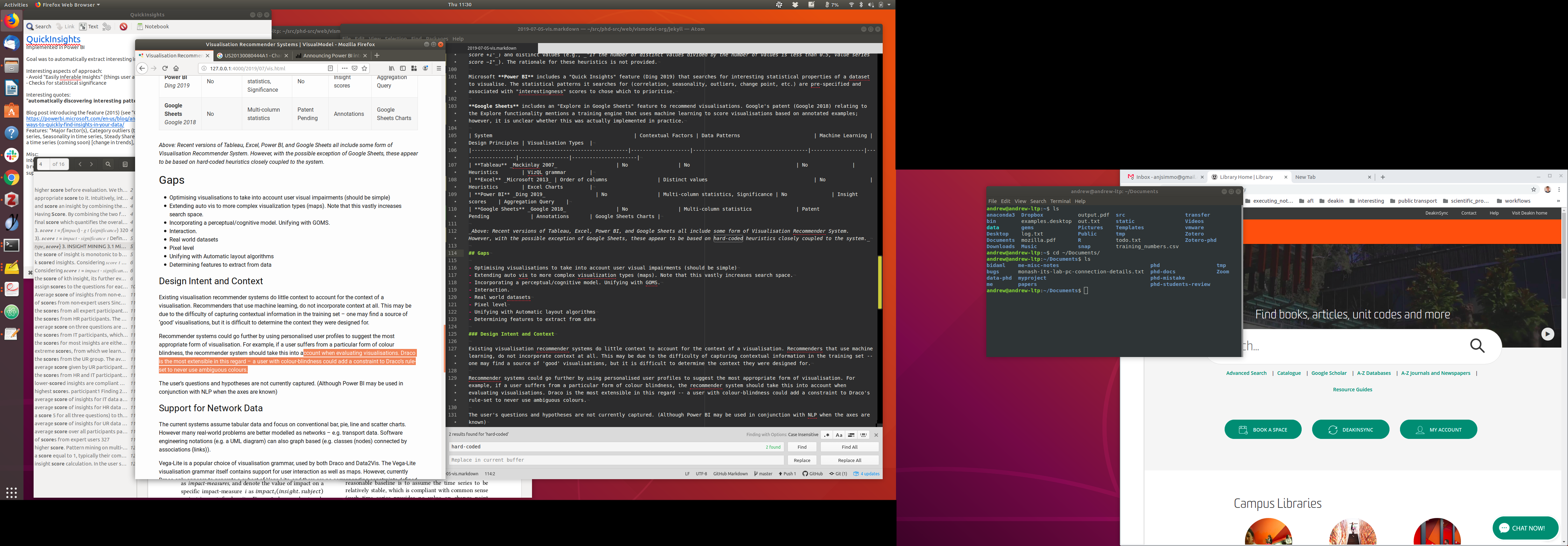This screenshot has height=546, width=1568.
Task: Toggle match case Aa button
Action: [x=839, y=435]
